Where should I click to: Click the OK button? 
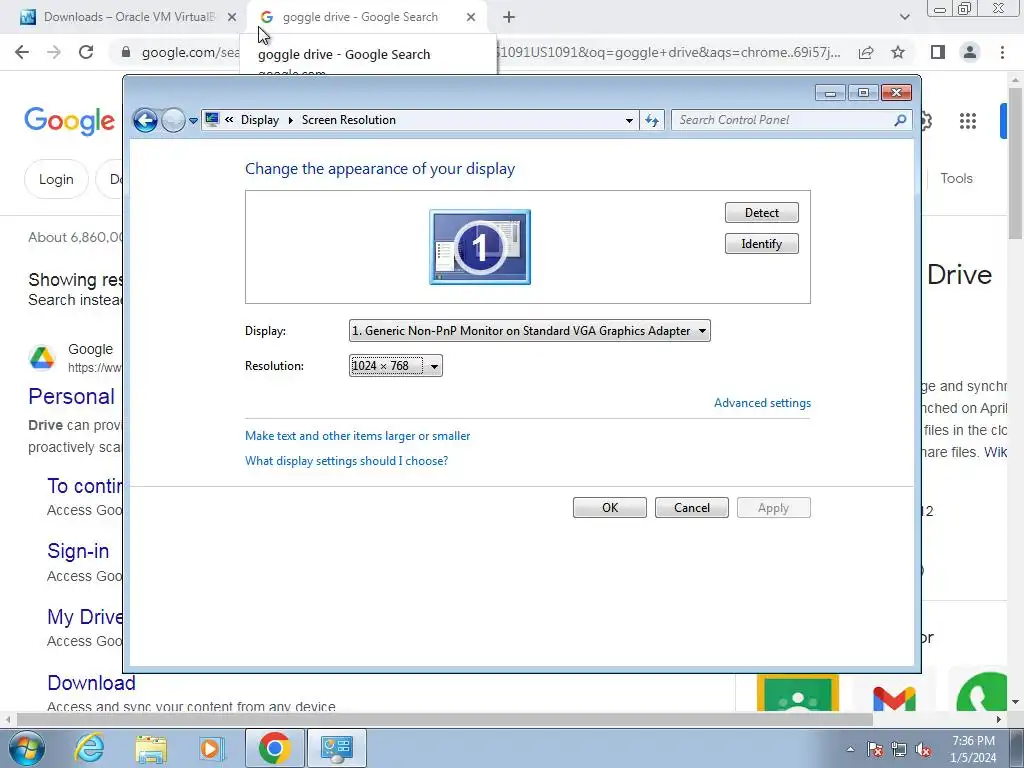point(610,508)
